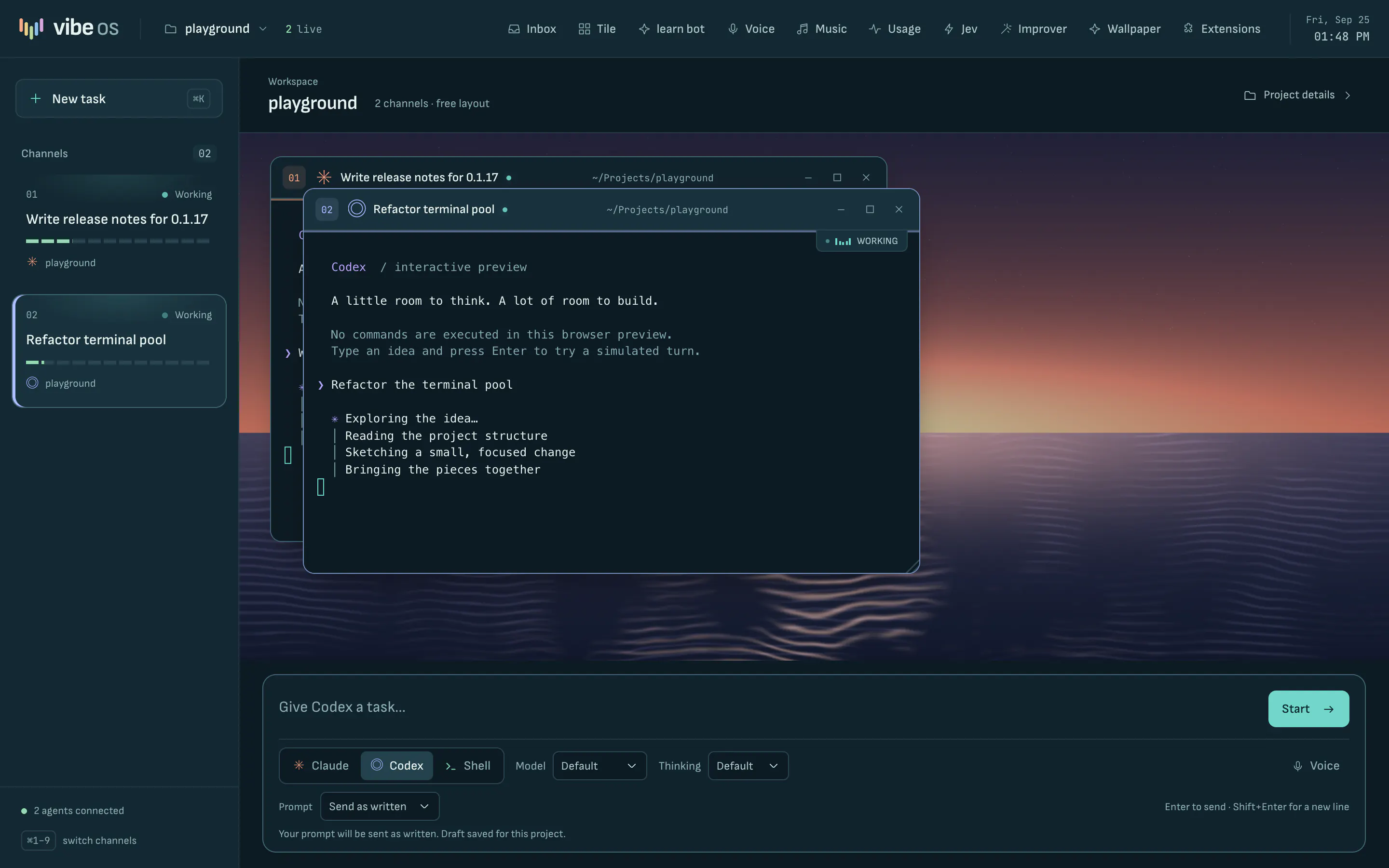Screen dimensions: 1389x868
Task: Open the Extensions menu item
Action: click(x=1221, y=29)
